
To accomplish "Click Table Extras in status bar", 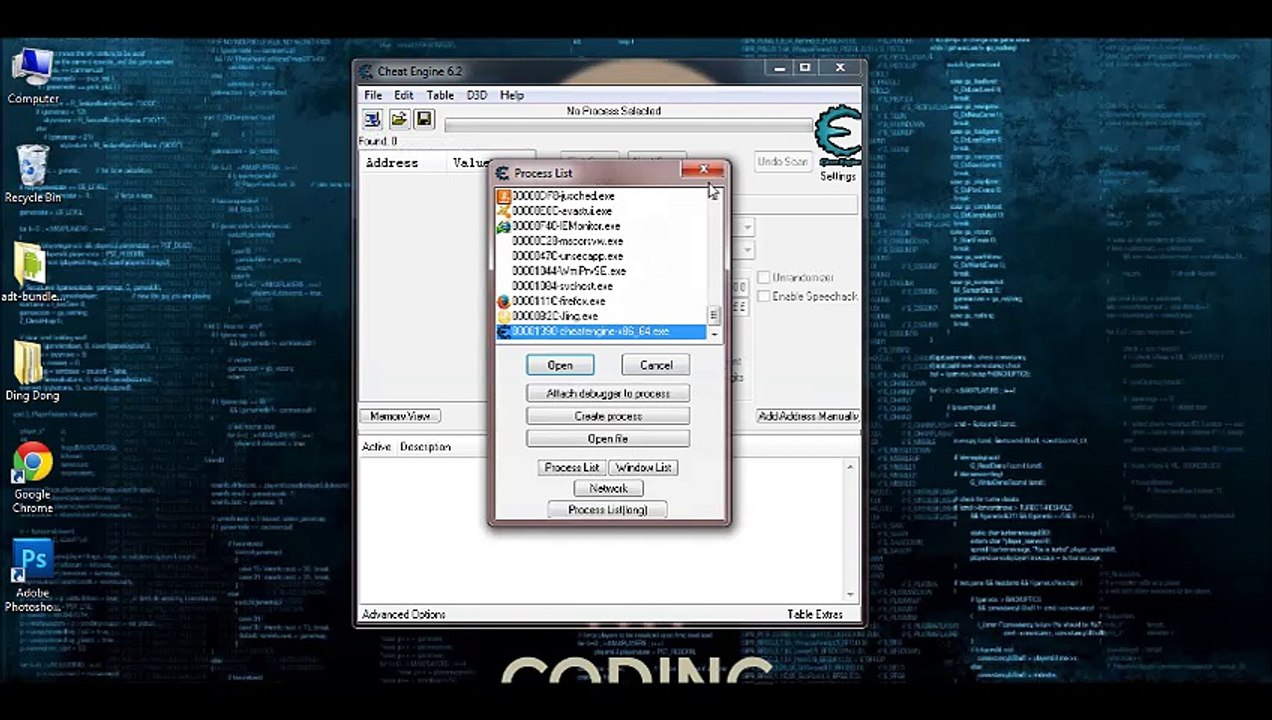I will pos(815,614).
